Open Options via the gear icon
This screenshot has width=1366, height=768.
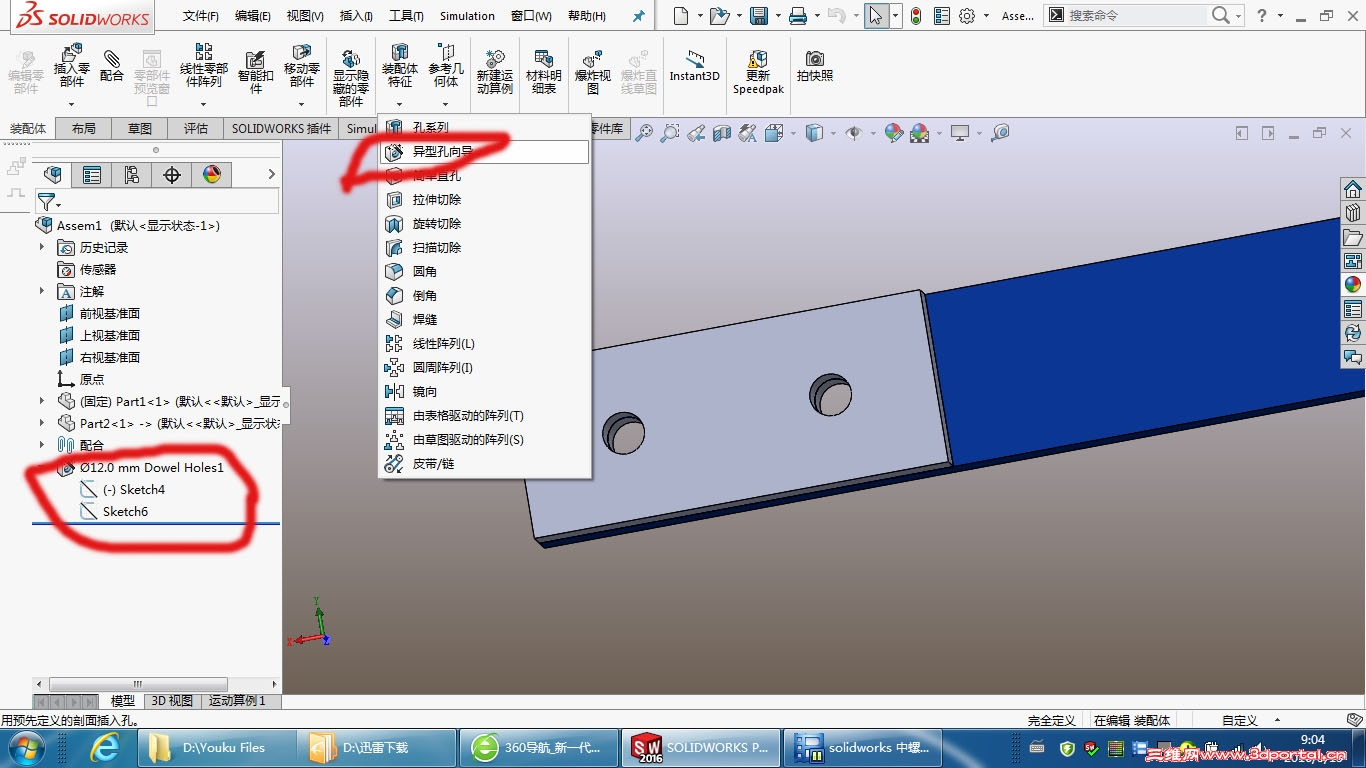click(x=967, y=16)
